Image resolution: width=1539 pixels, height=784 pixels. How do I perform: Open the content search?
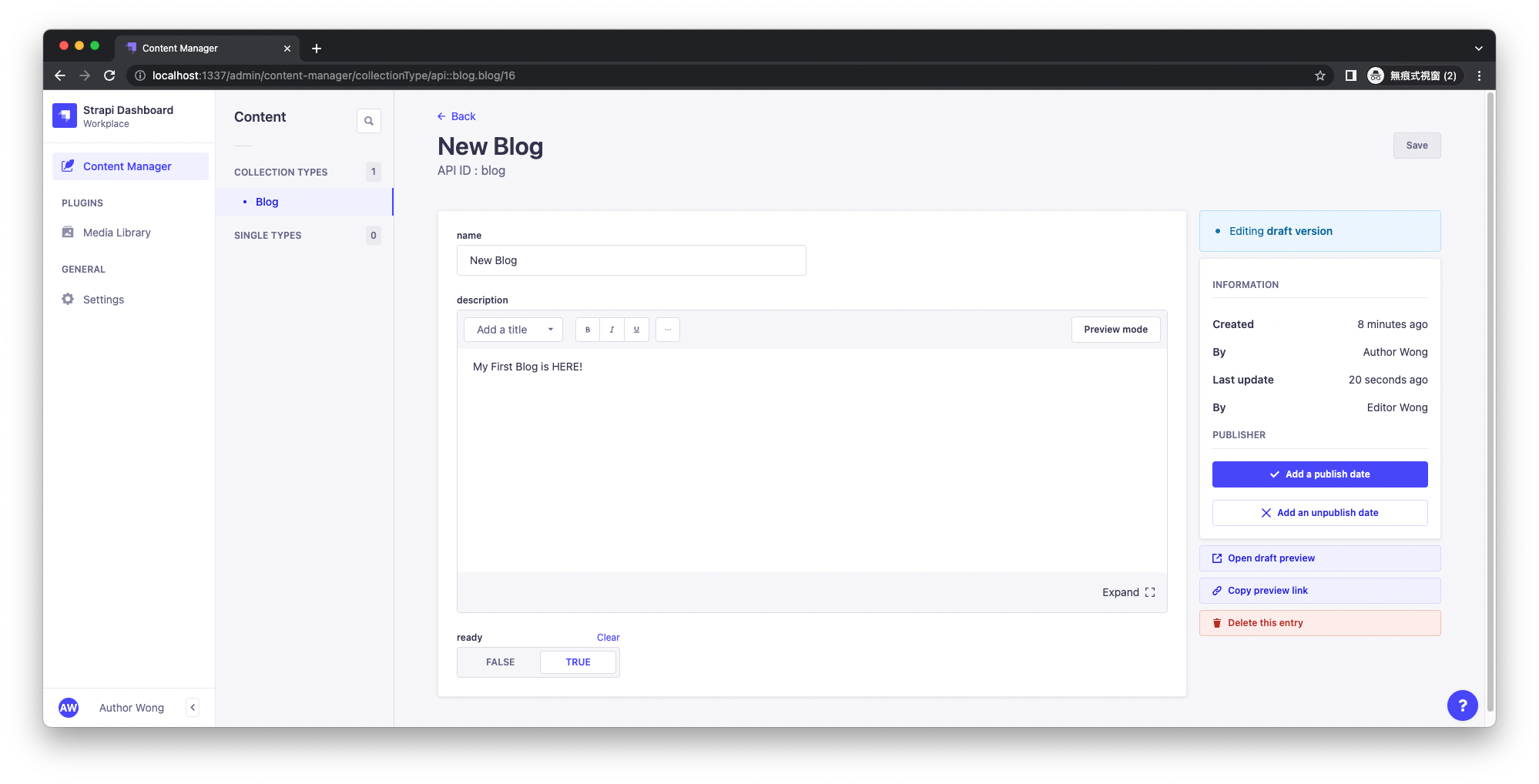point(369,121)
